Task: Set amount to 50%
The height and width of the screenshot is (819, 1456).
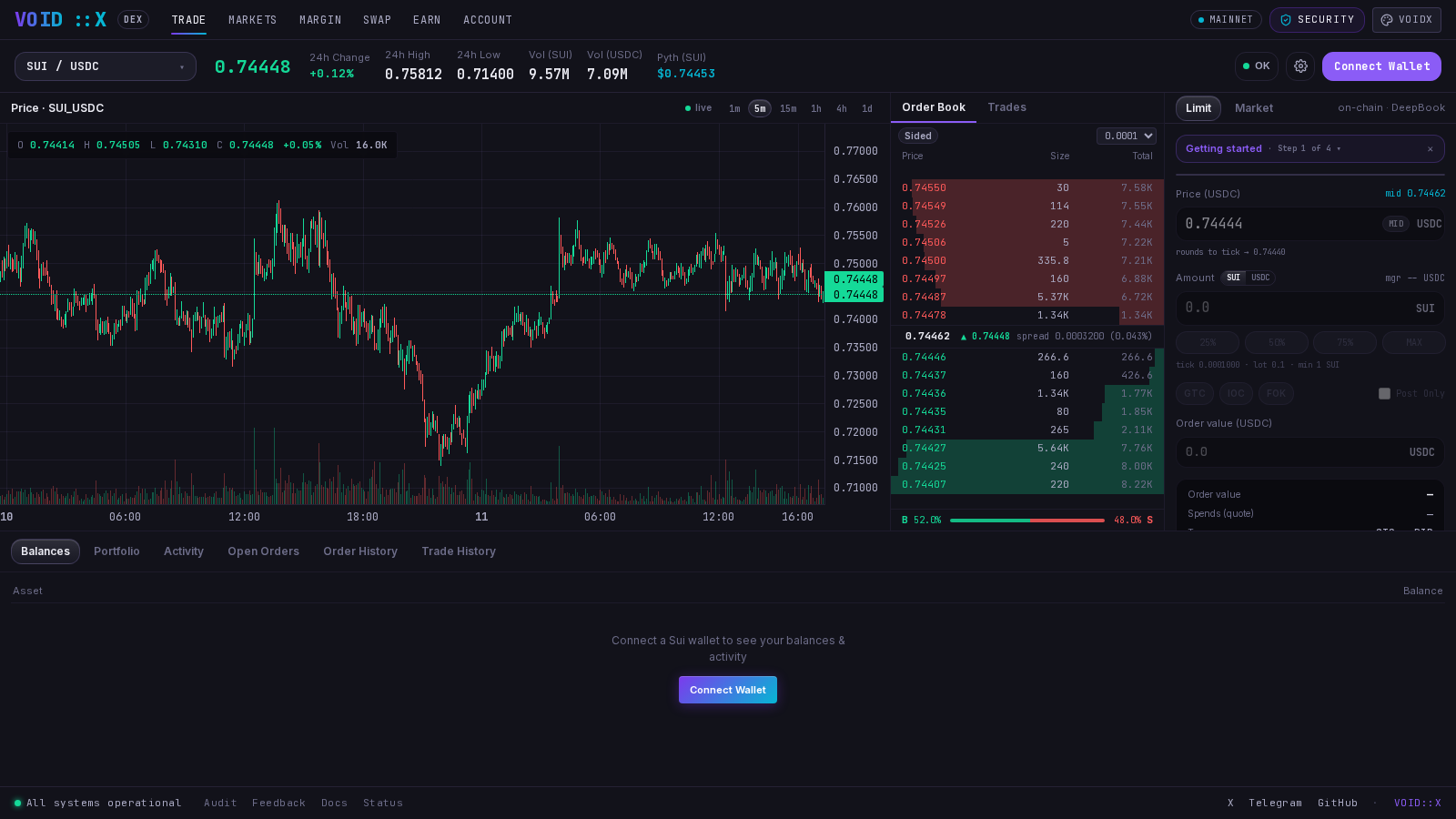Action: [1277, 342]
